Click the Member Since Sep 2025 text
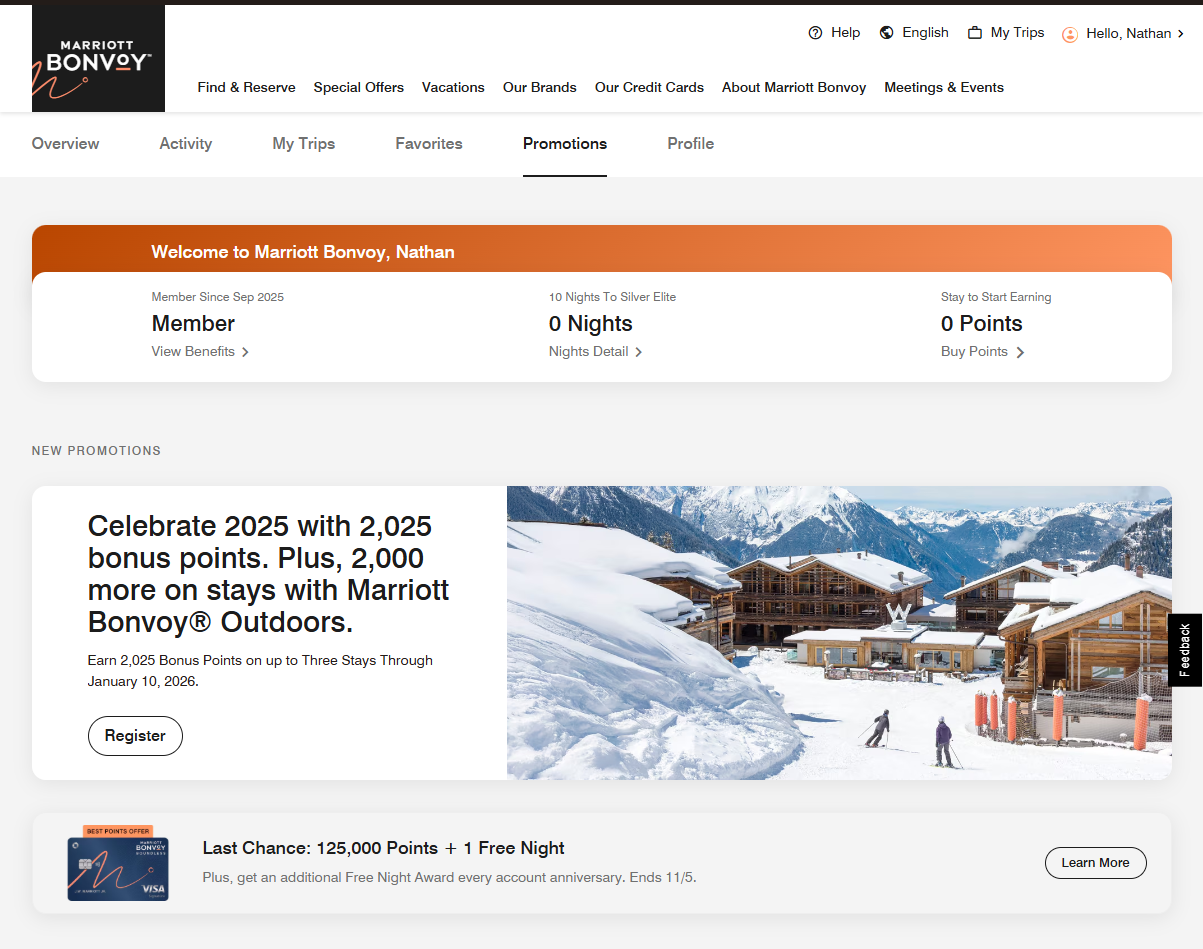The image size is (1203, 949). pyautogui.click(x=218, y=297)
